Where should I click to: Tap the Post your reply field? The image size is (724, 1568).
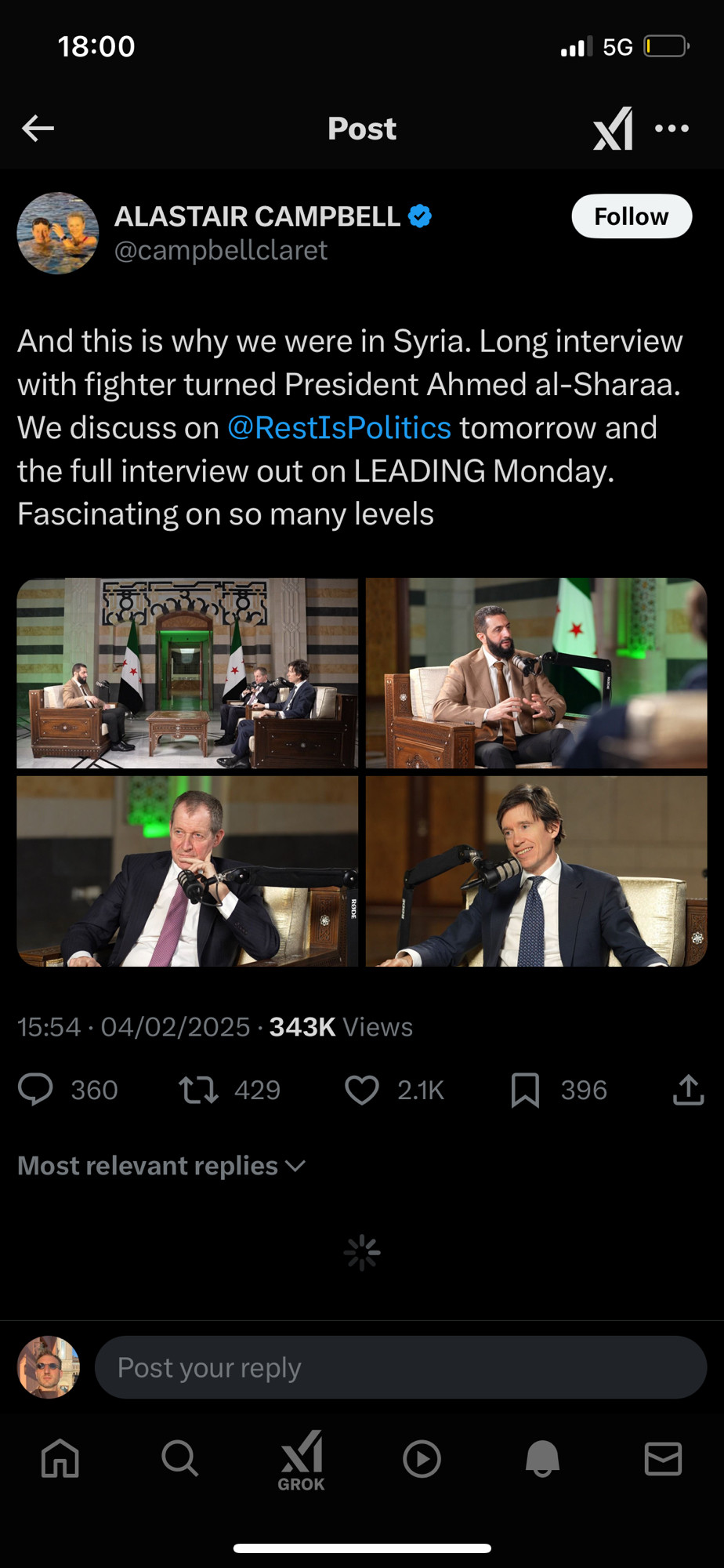coord(400,1367)
